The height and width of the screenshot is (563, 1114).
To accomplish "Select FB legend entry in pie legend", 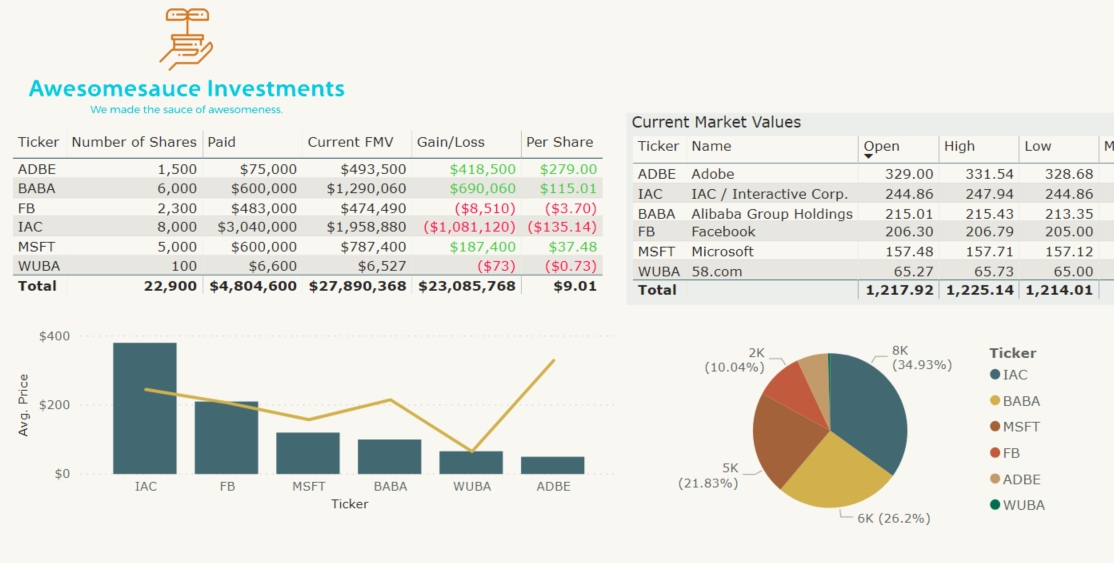I will tap(1005, 453).
